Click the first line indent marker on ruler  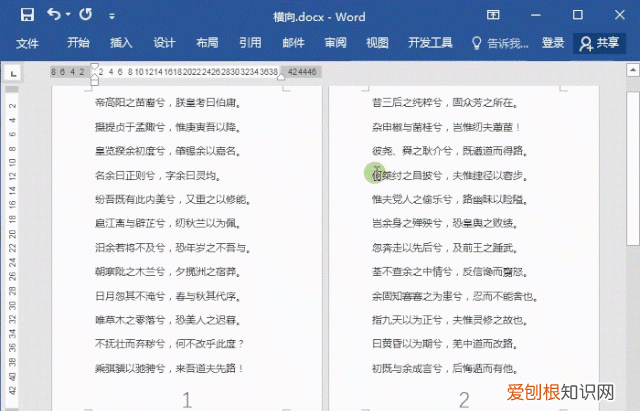click(95, 67)
